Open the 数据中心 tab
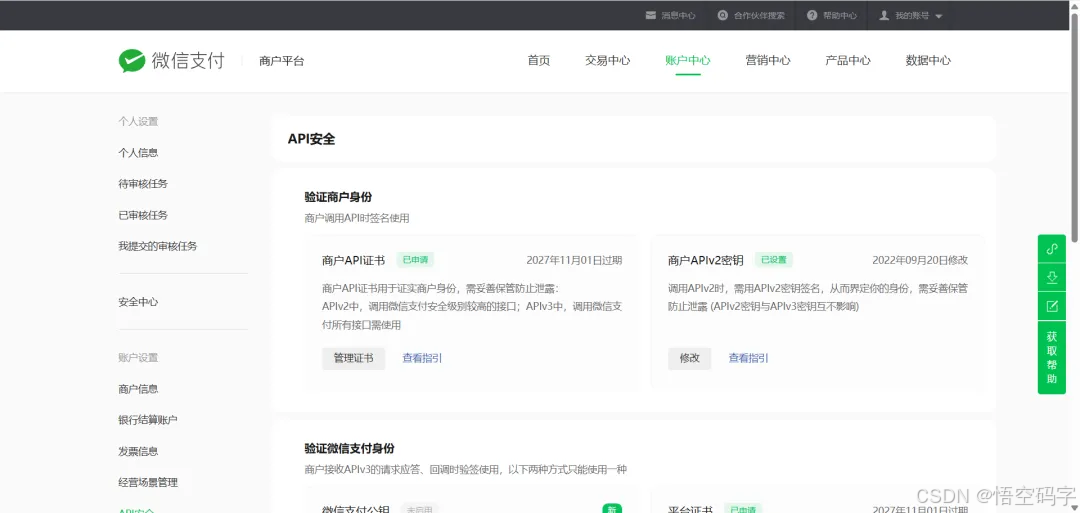 click(928, 61)
